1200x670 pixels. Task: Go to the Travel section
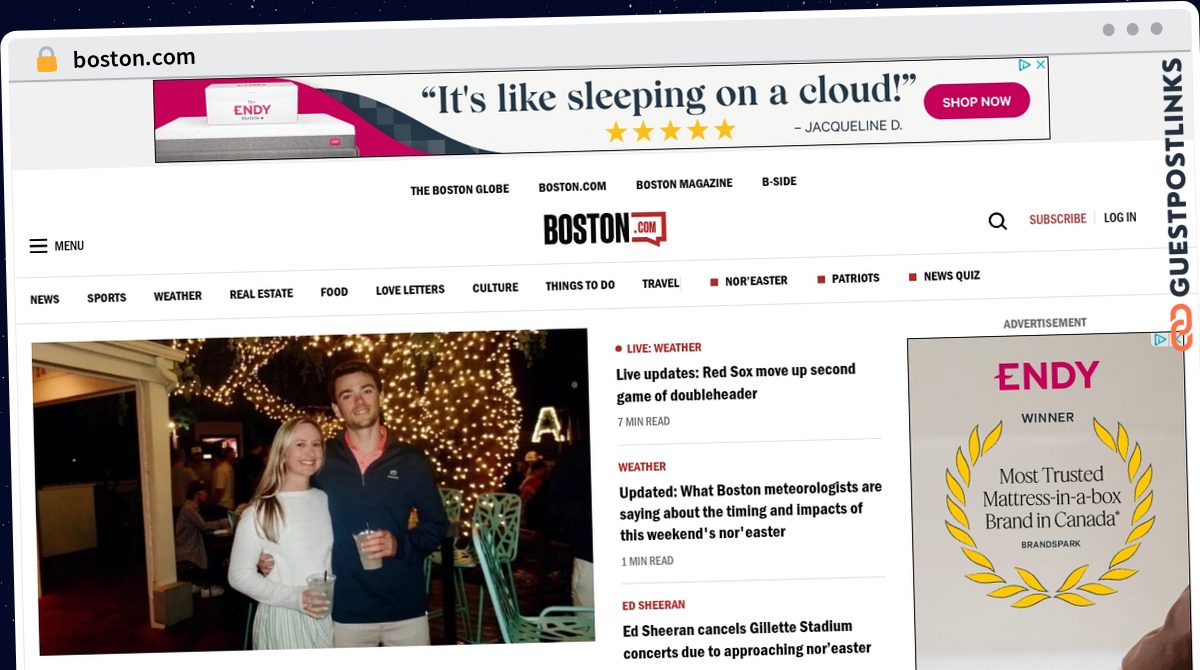tap(660, 284)
